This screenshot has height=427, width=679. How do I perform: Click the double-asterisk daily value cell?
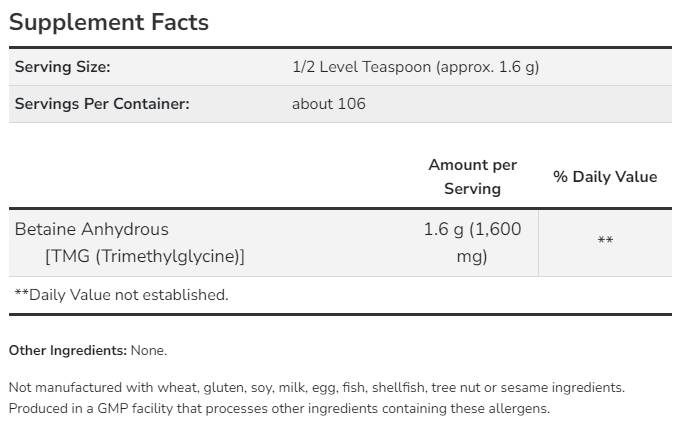click(605, 241)
